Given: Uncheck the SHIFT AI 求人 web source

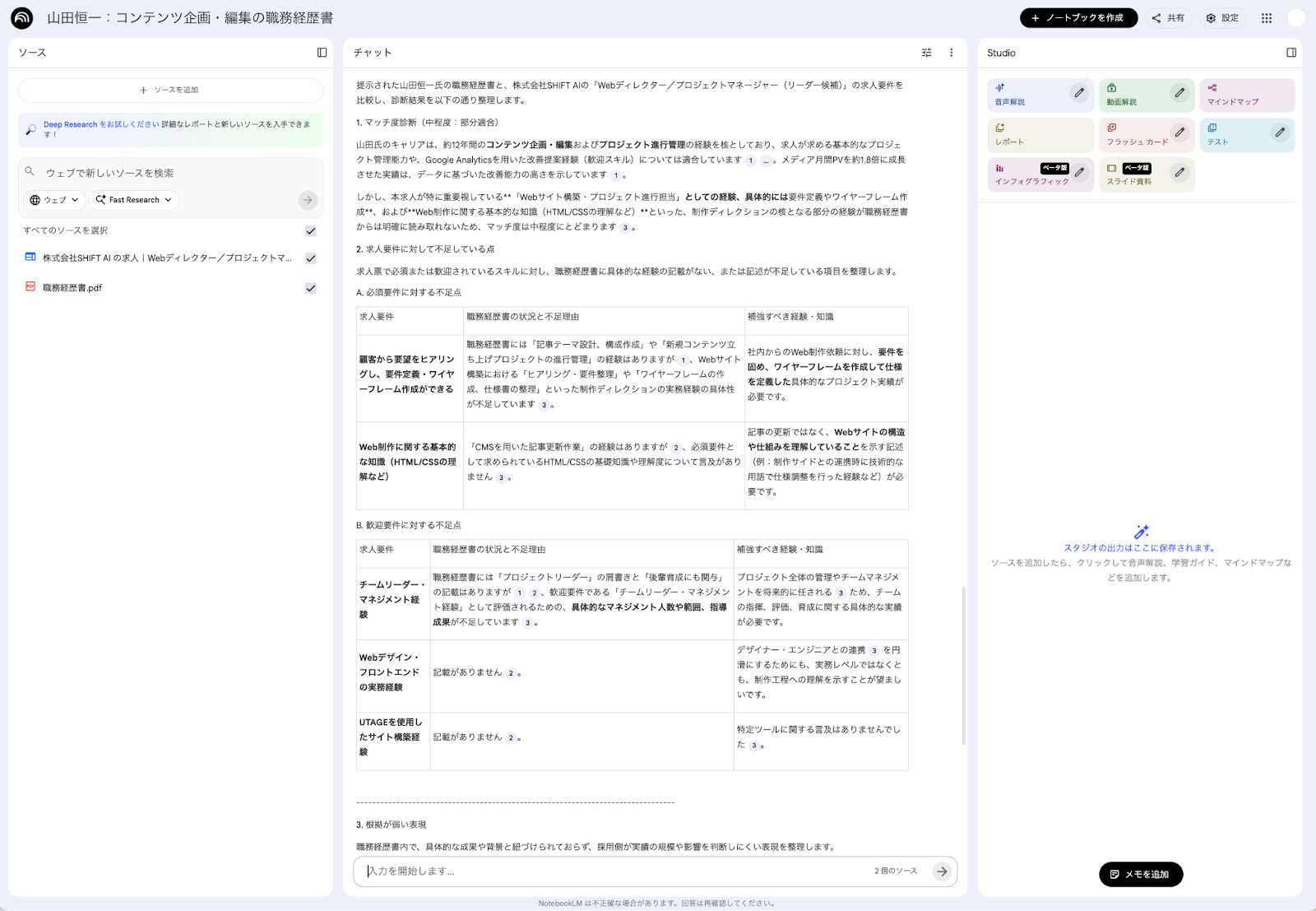Looking at the screenshot, I should [310, 258].
